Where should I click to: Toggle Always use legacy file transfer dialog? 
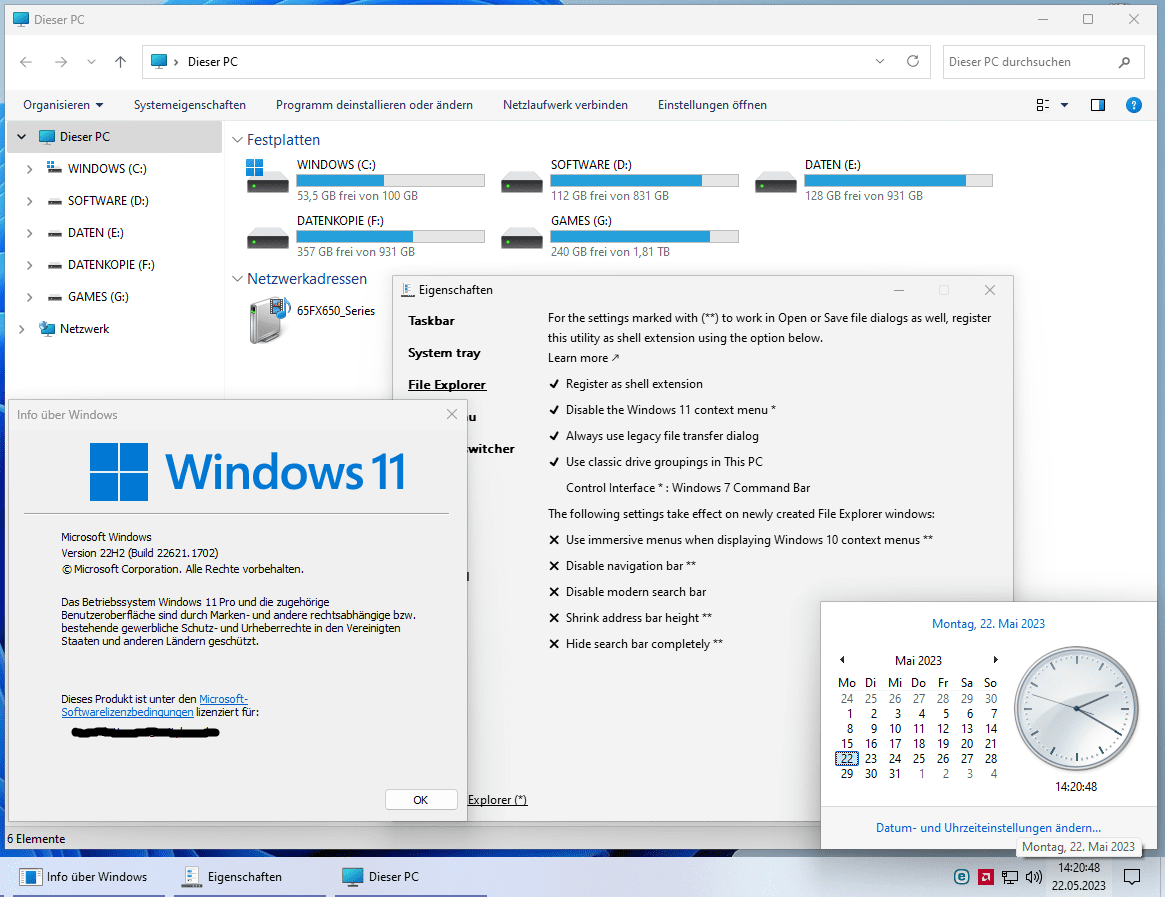click(654, 436)
